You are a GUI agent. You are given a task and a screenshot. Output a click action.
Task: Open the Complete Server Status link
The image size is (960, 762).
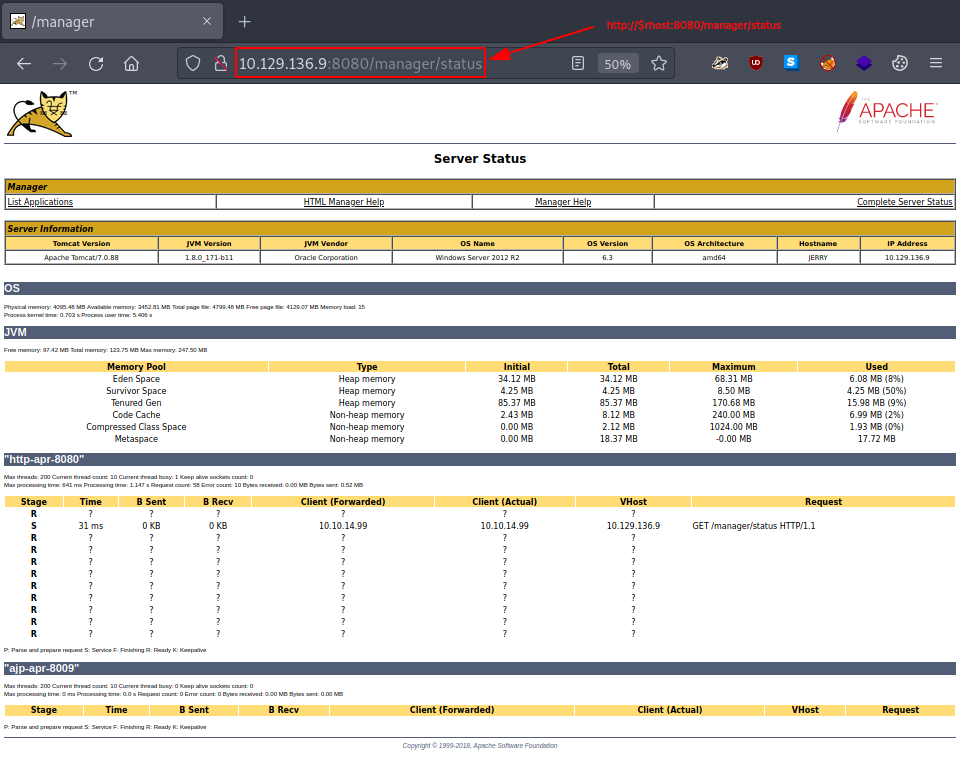[904, 202]
